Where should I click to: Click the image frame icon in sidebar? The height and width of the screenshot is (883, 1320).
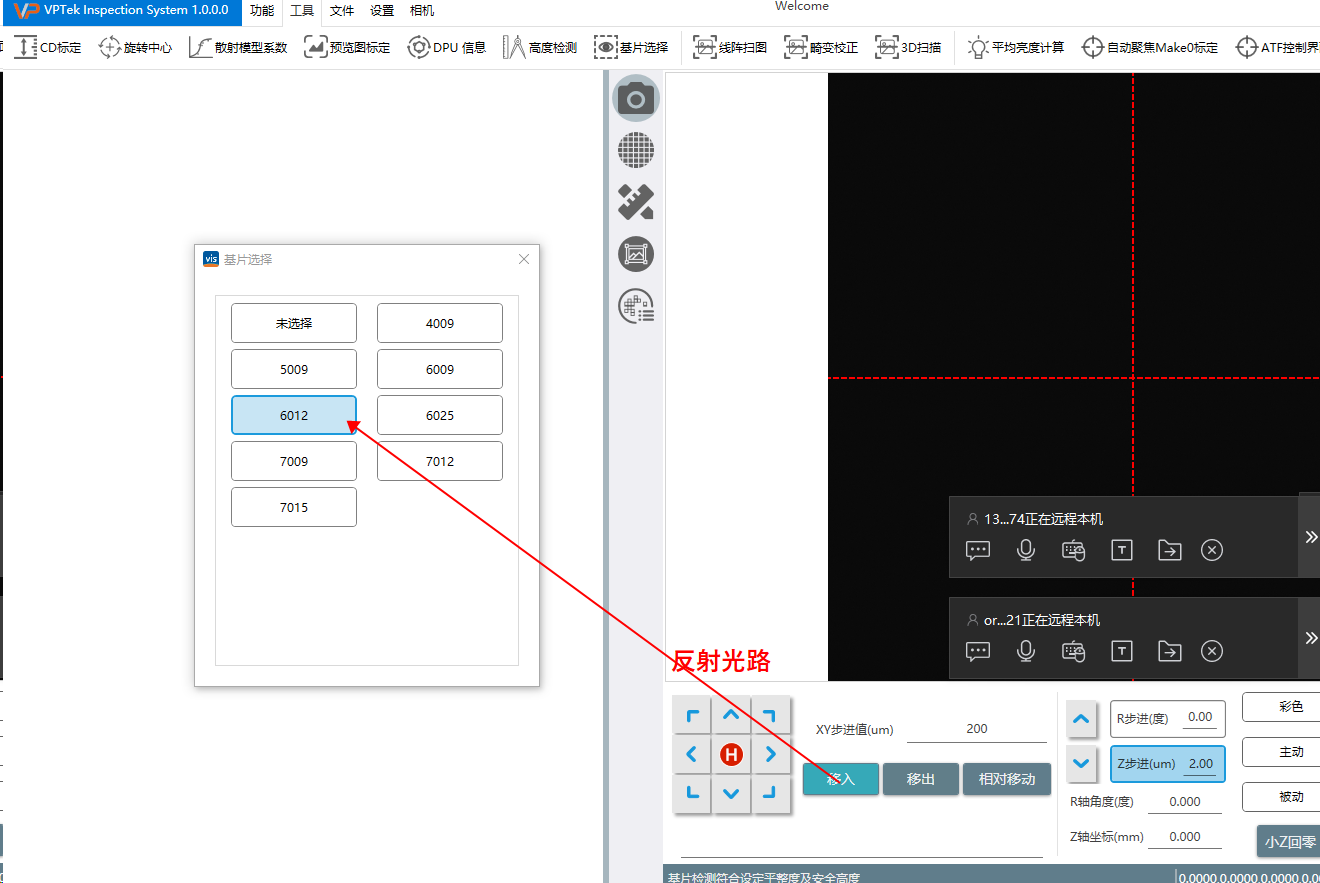point(636,254)
